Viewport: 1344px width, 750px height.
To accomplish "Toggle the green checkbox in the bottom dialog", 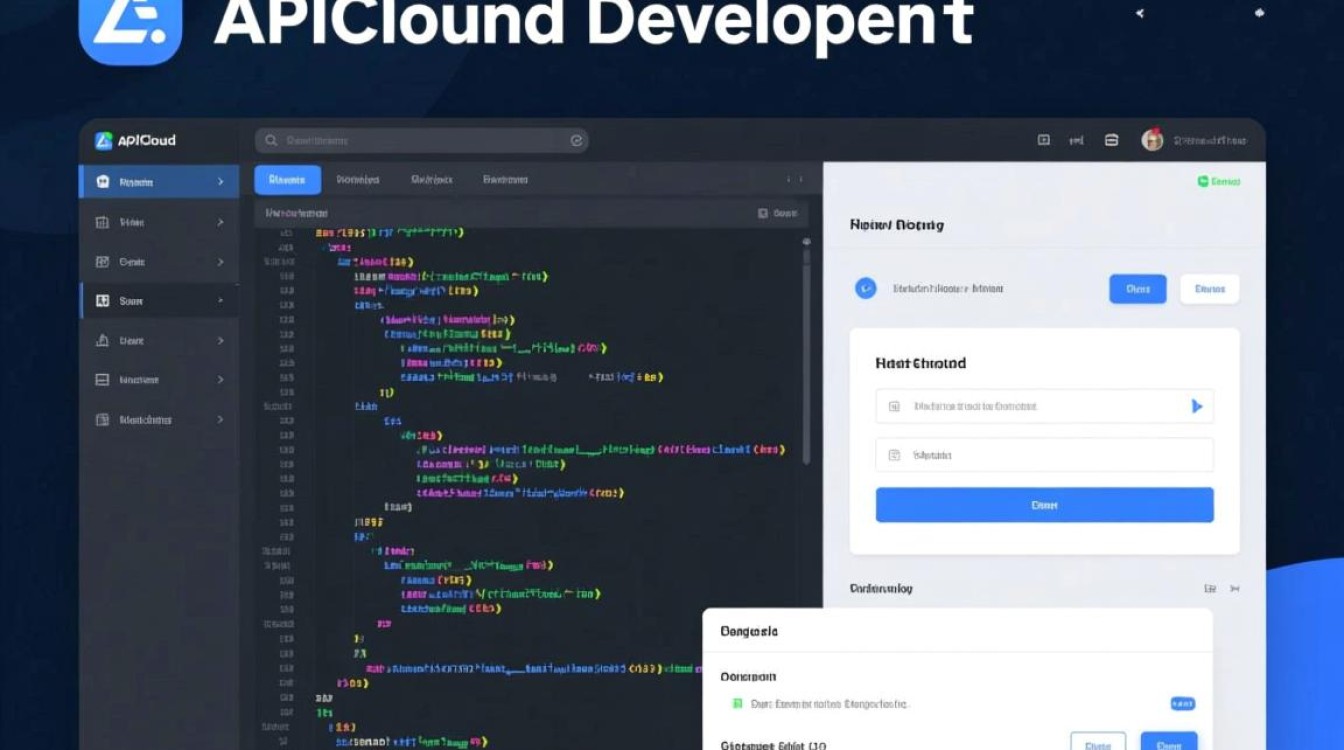I will tap(738, 704).
